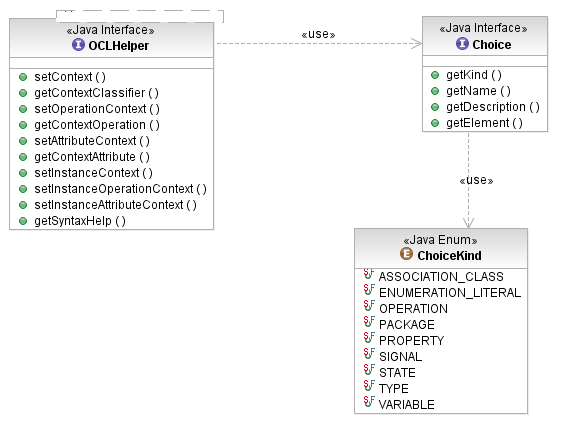Select the VARIABLE literal text

(x=406, y=405)
